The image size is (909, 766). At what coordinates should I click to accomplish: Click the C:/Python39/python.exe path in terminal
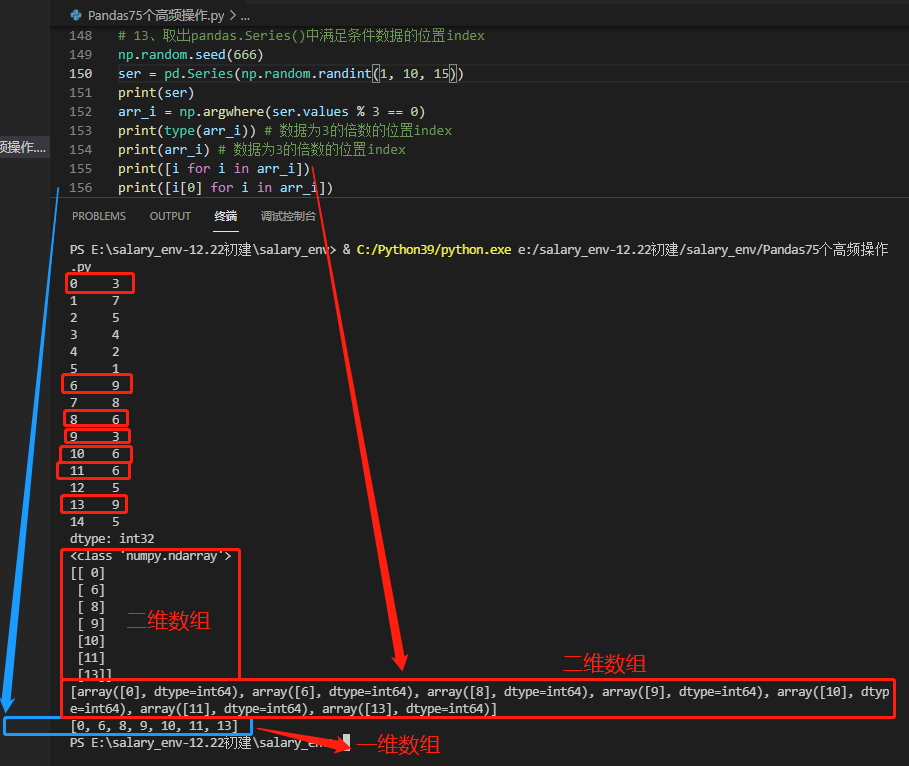[x=434, y=250]
